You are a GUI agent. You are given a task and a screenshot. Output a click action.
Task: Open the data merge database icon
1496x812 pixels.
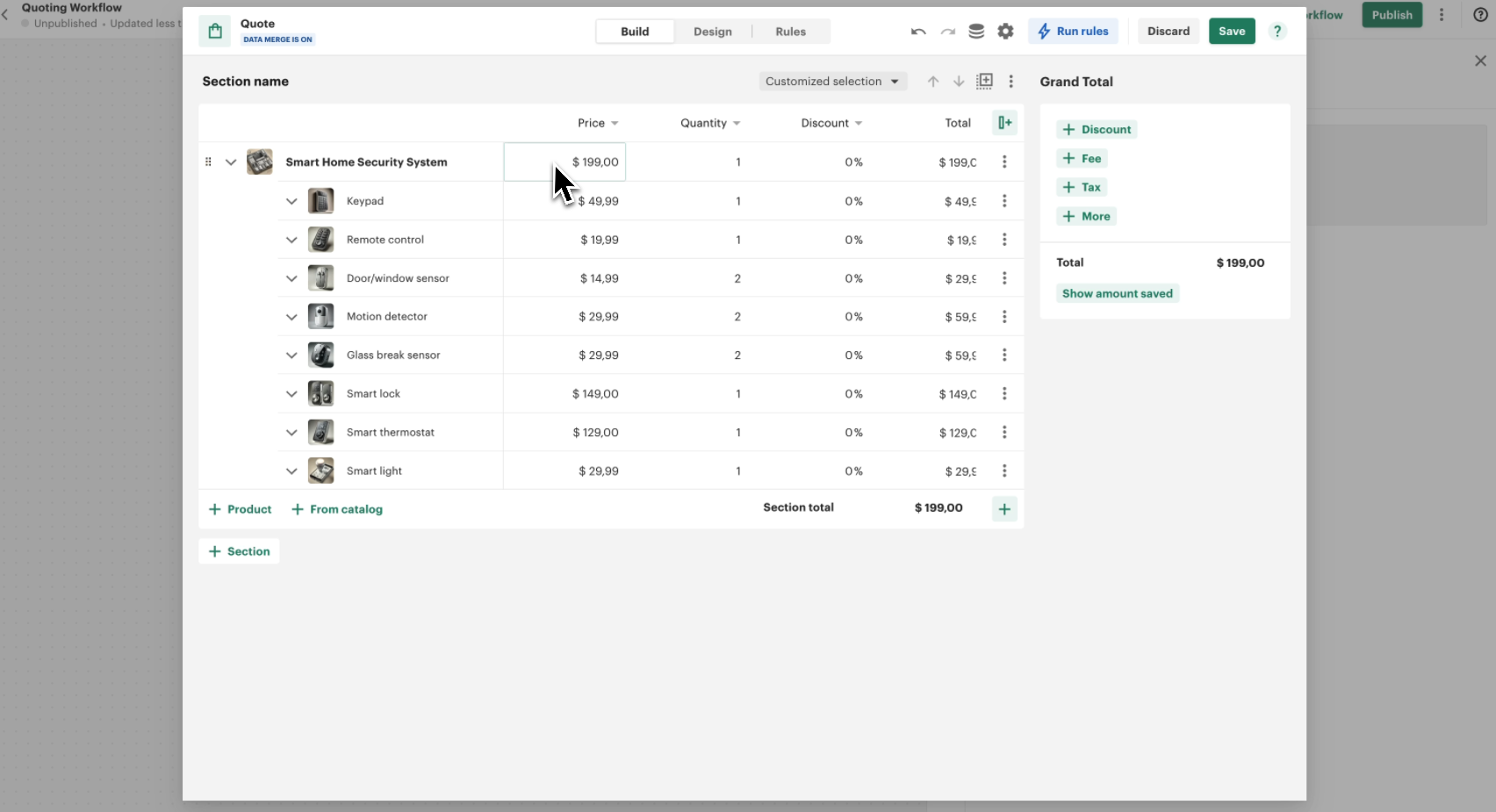pos(976,31)
